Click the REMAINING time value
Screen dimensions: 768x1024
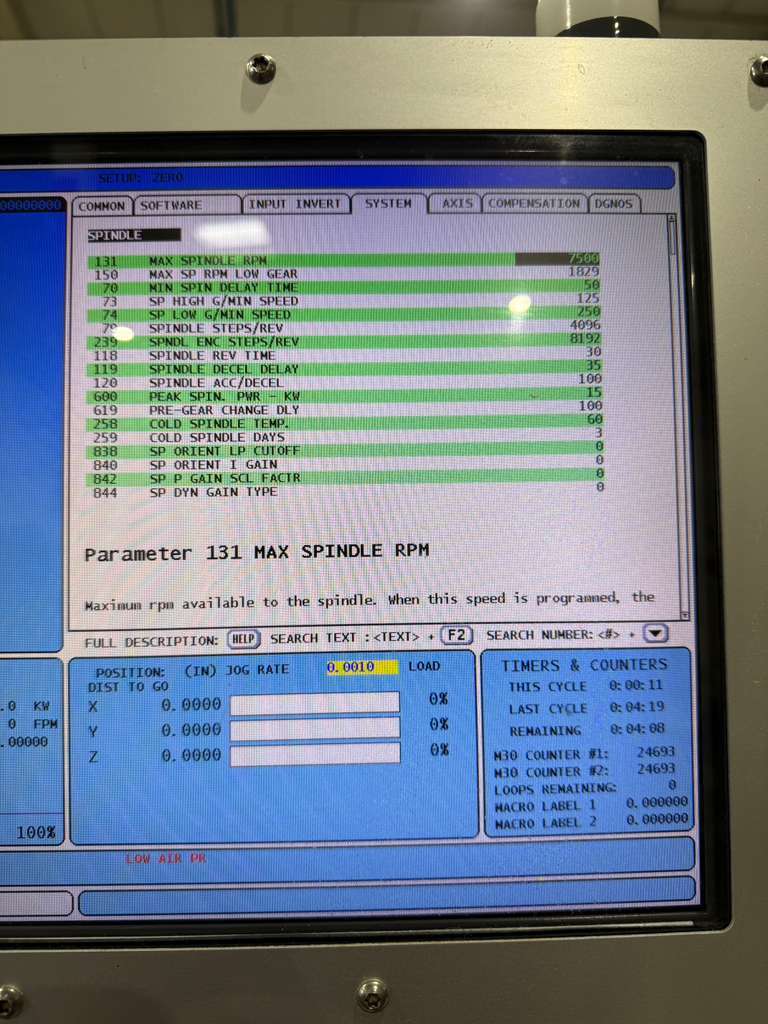point(637,729)
